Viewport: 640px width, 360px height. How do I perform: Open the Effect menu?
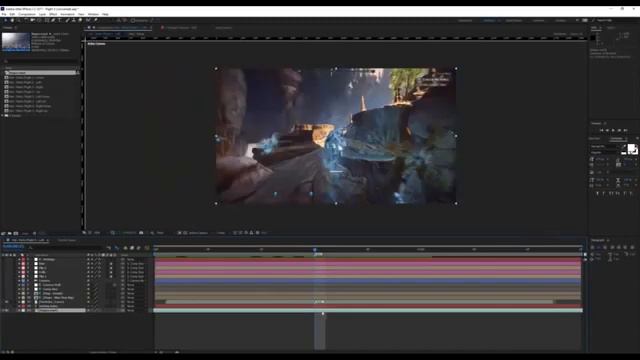pyautogui.click(x=53, y=14)
